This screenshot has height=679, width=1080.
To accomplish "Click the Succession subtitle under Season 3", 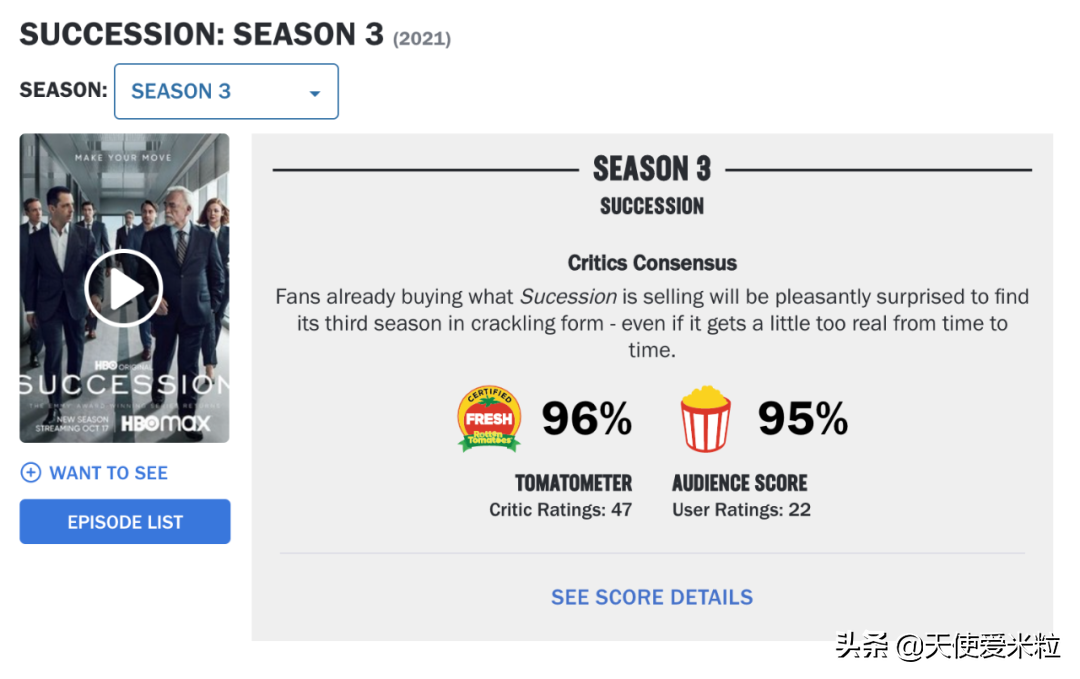I will pos(652,206).
